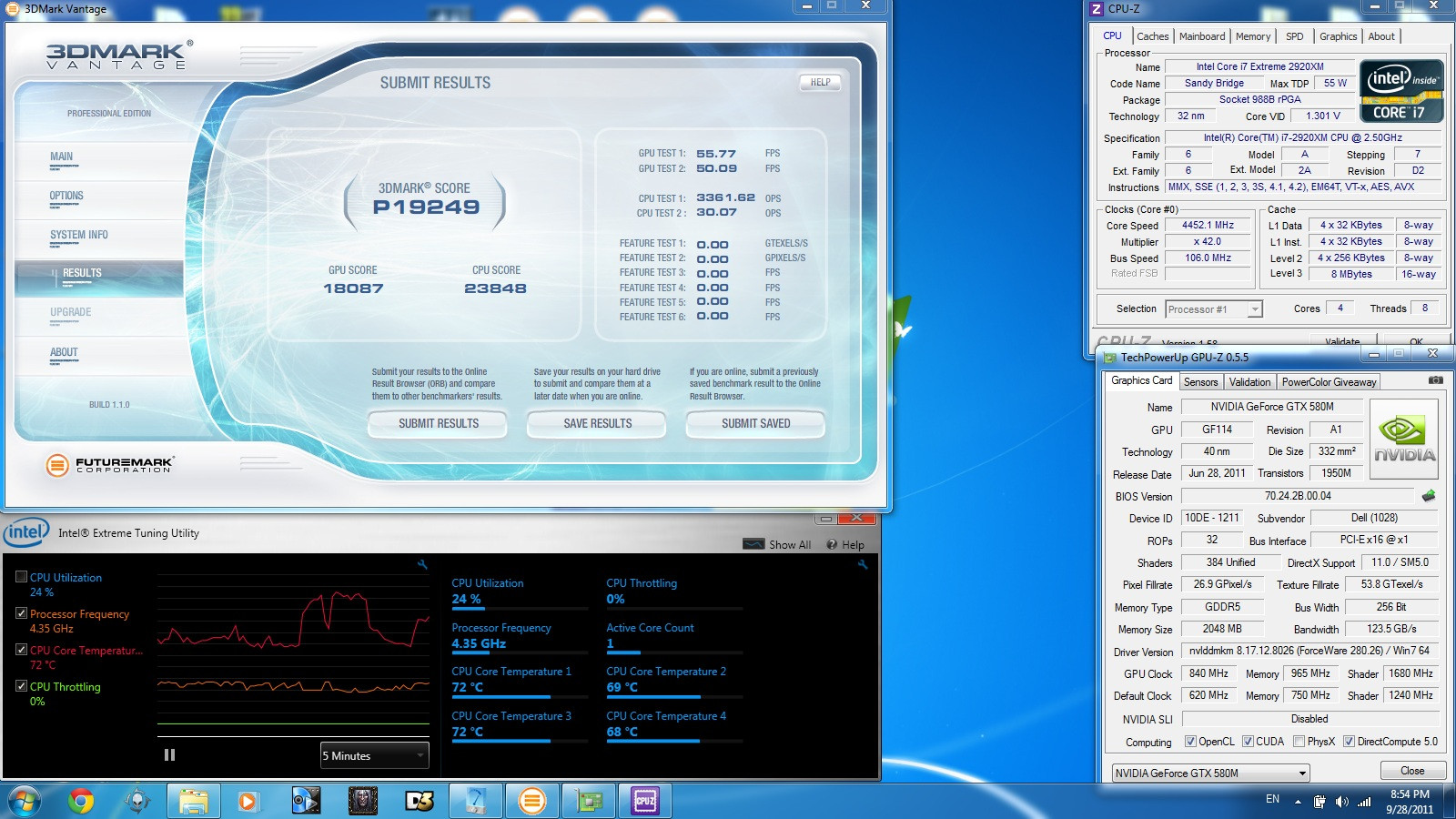Open graph settings wrench icon in Tuning Utility

coord(422,564)
